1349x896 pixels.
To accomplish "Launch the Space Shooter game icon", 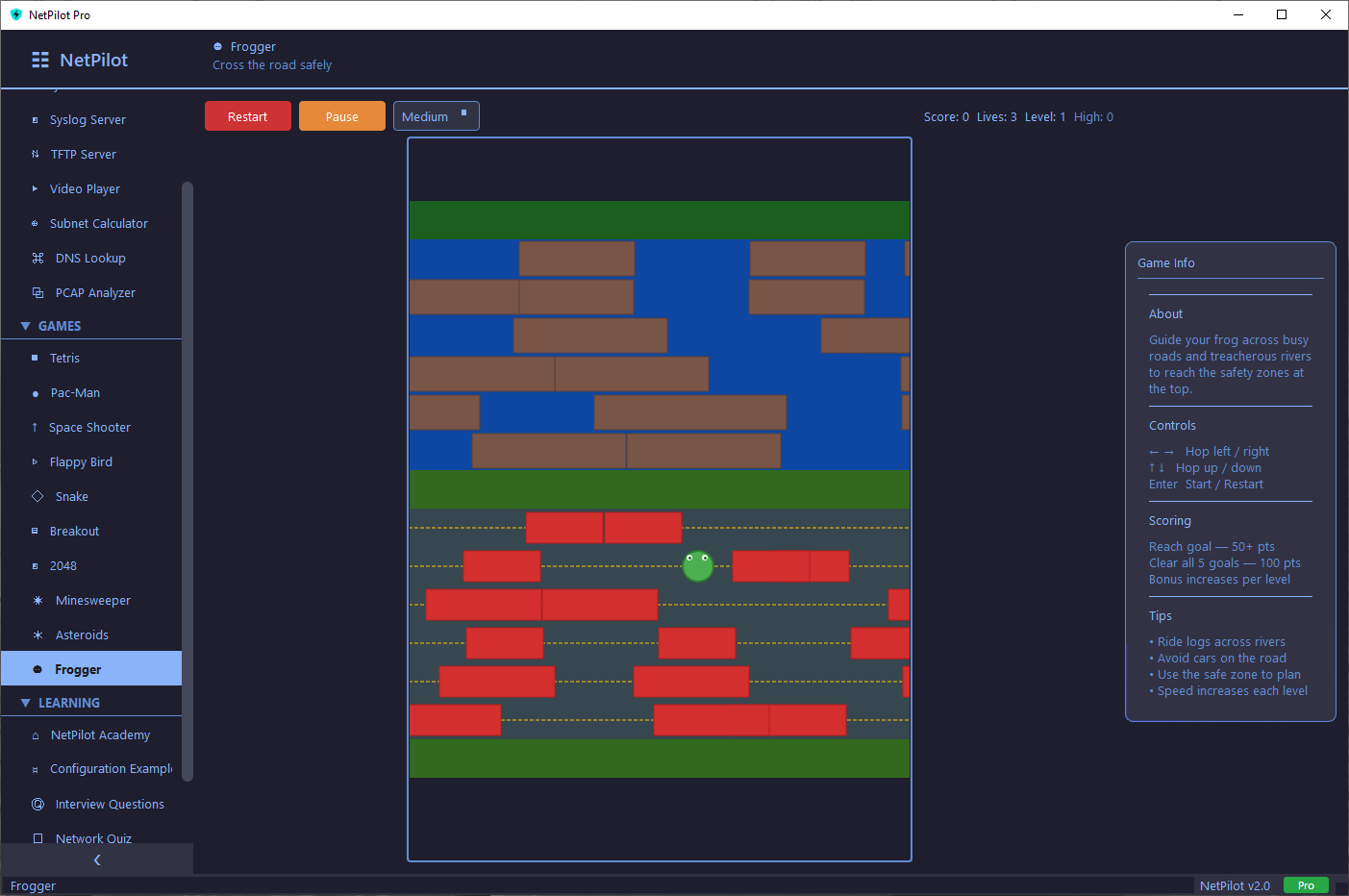I will click(x=35, y=427).
